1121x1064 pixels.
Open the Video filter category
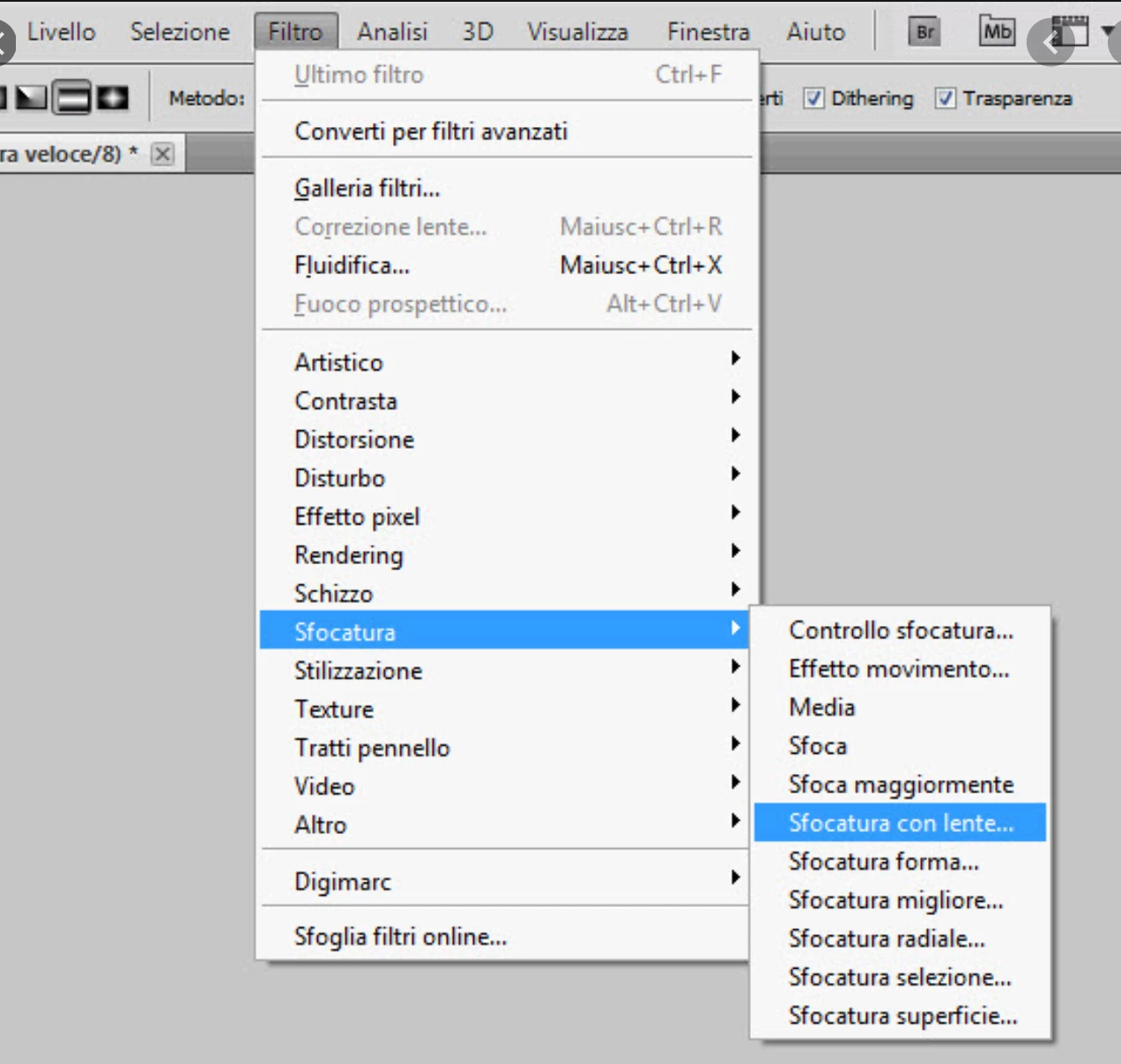tap(505, 786)
